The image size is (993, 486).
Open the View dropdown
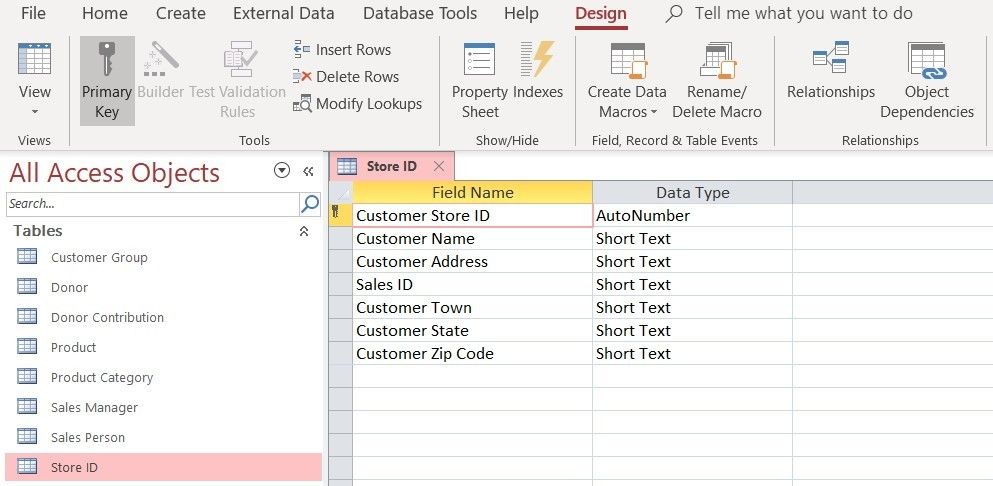(x=35, y=111)
